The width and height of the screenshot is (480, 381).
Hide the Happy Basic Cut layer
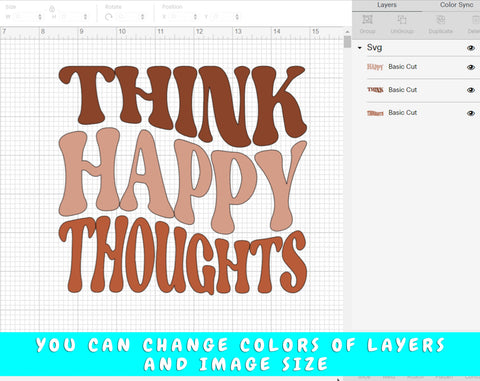click(471, 67)
